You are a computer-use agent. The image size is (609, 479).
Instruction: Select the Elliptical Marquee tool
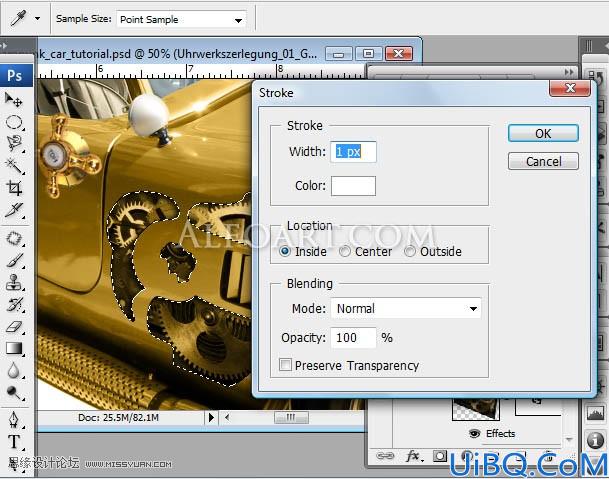[x=14, y=122]
